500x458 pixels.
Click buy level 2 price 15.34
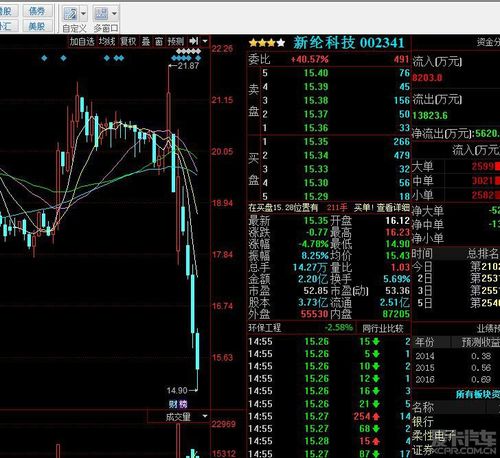coord(316,155)
